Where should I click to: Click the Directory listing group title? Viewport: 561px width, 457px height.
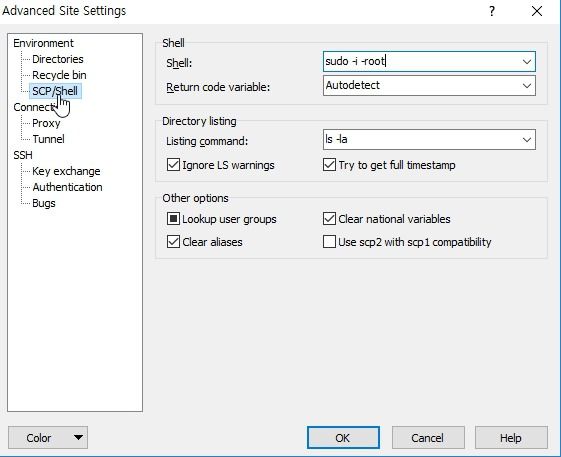(199, 121)
